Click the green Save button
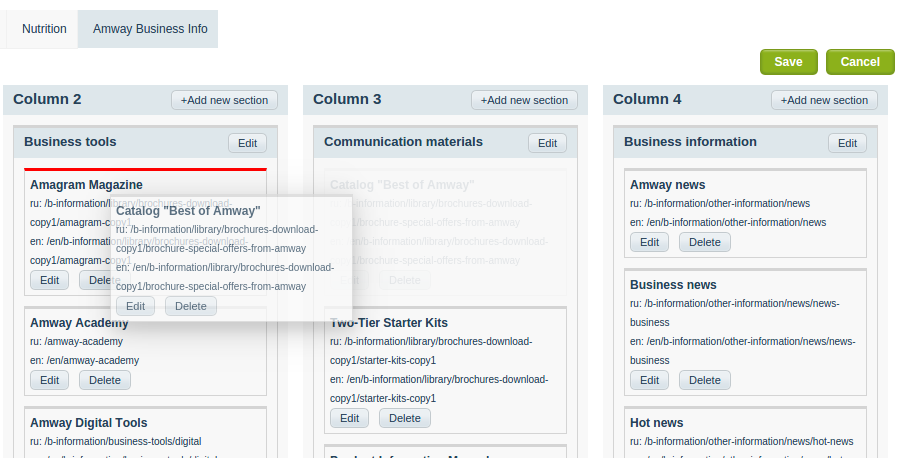The image size is (905, 458). (x=788, y=62)
